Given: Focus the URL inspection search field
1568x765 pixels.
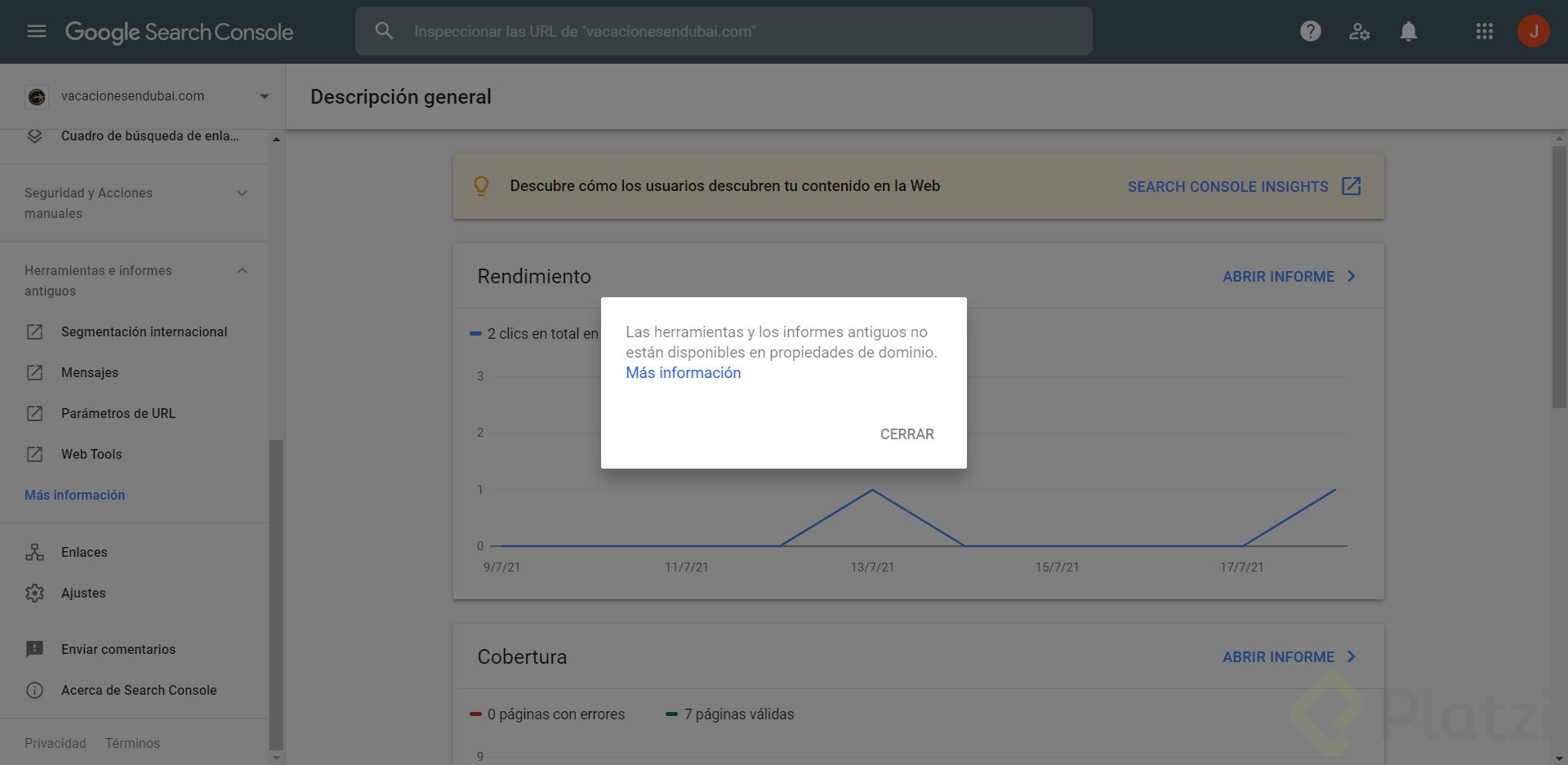Looking at the screenshot, I should click(724, 31).
